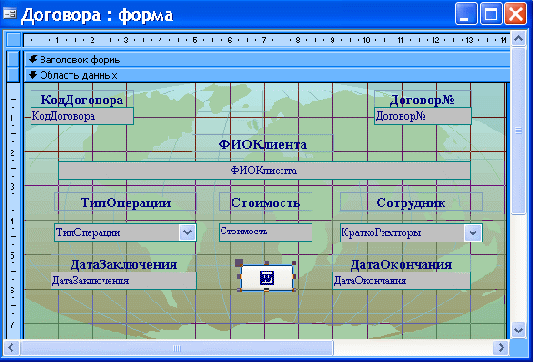Viewport: 534px width, 363px height.
Task: Open the КраткоРиэлторы combo box dropdown arrow
Action: pyautogui.click(x=473, y=233)
